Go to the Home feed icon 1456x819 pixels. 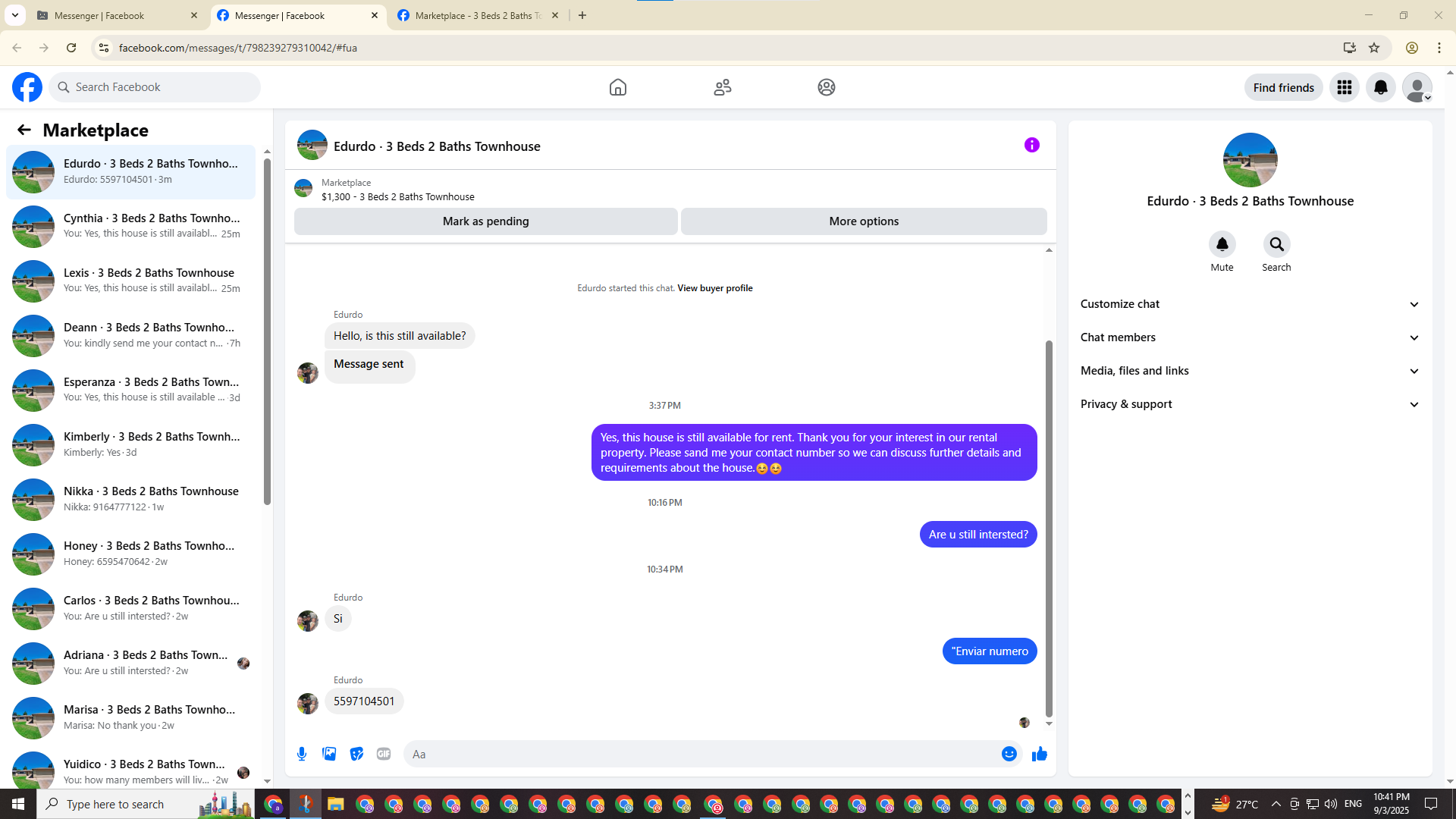tap(618, 87)
